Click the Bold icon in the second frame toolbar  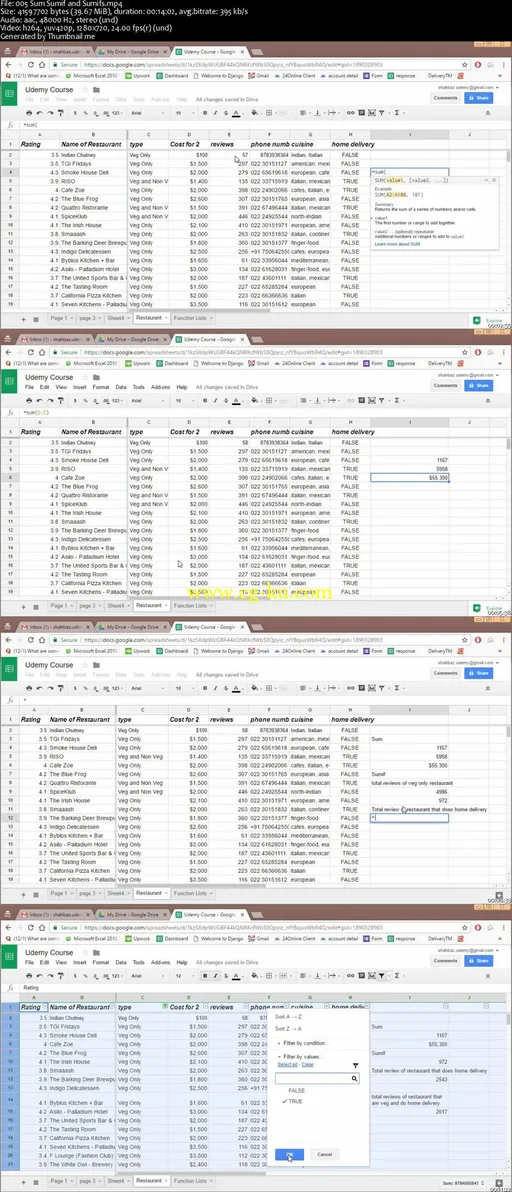click(205, 400)
